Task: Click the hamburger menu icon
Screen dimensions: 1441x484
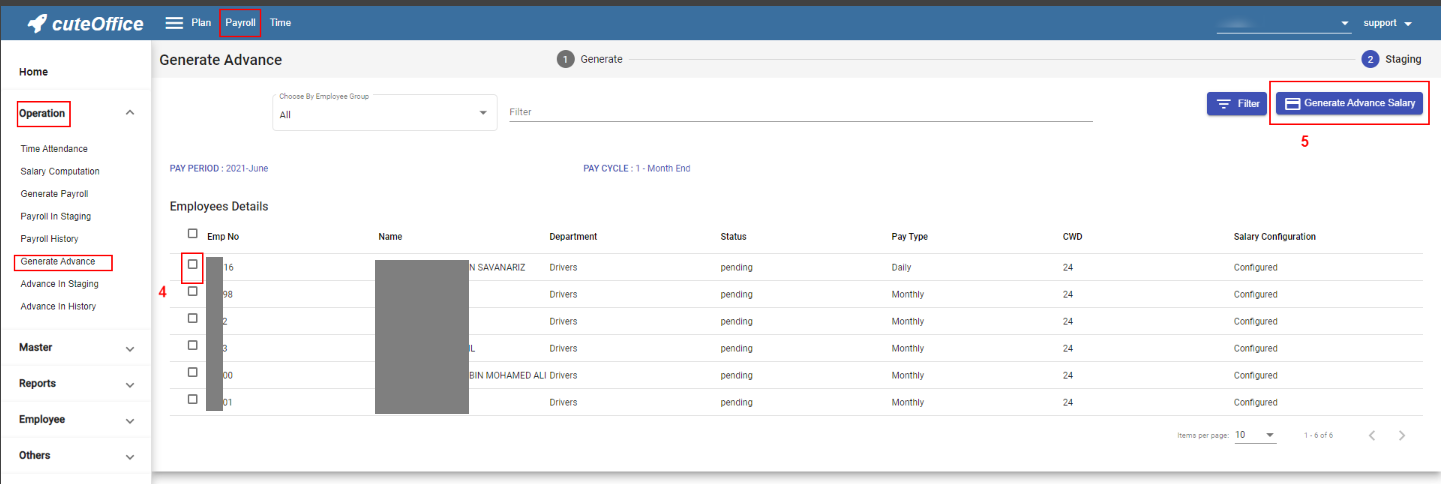Action: click(x=174, y=23)
